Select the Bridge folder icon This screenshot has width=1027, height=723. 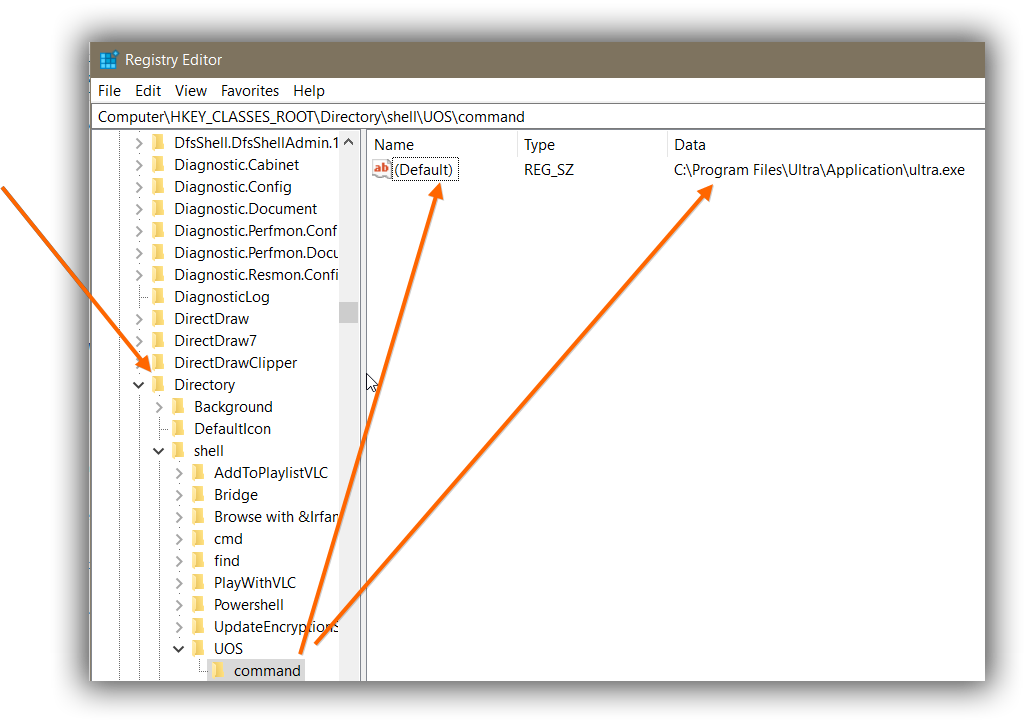coord(198,494)
